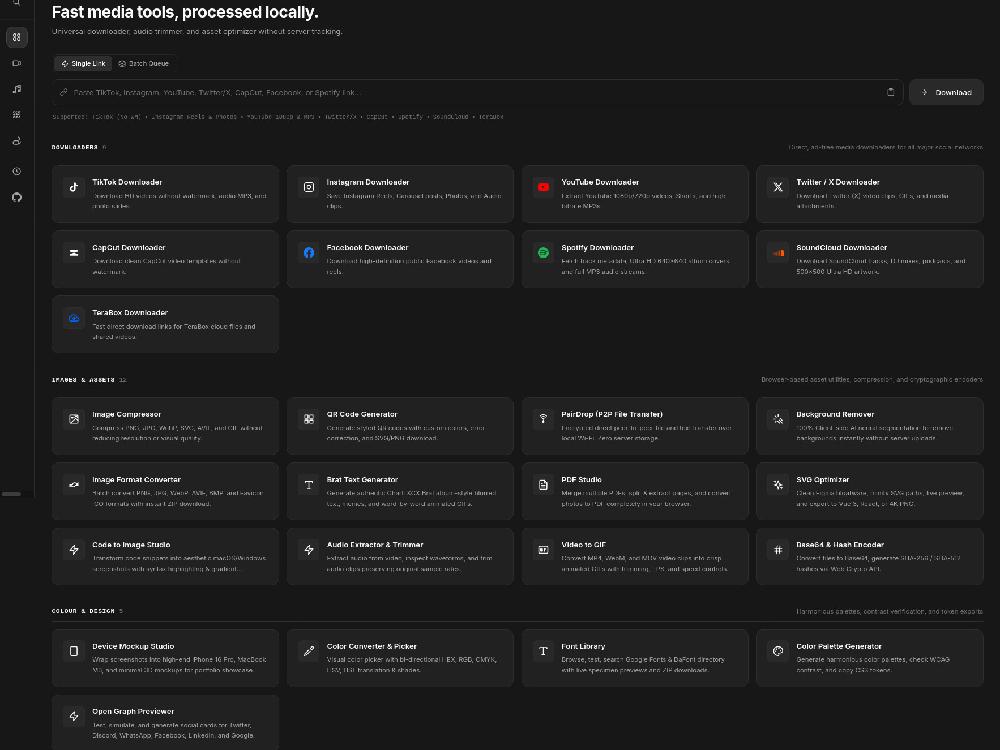Viewport: 1000px width, 750px height.
Task: Click the Download button
Action: tap(946, 92)
